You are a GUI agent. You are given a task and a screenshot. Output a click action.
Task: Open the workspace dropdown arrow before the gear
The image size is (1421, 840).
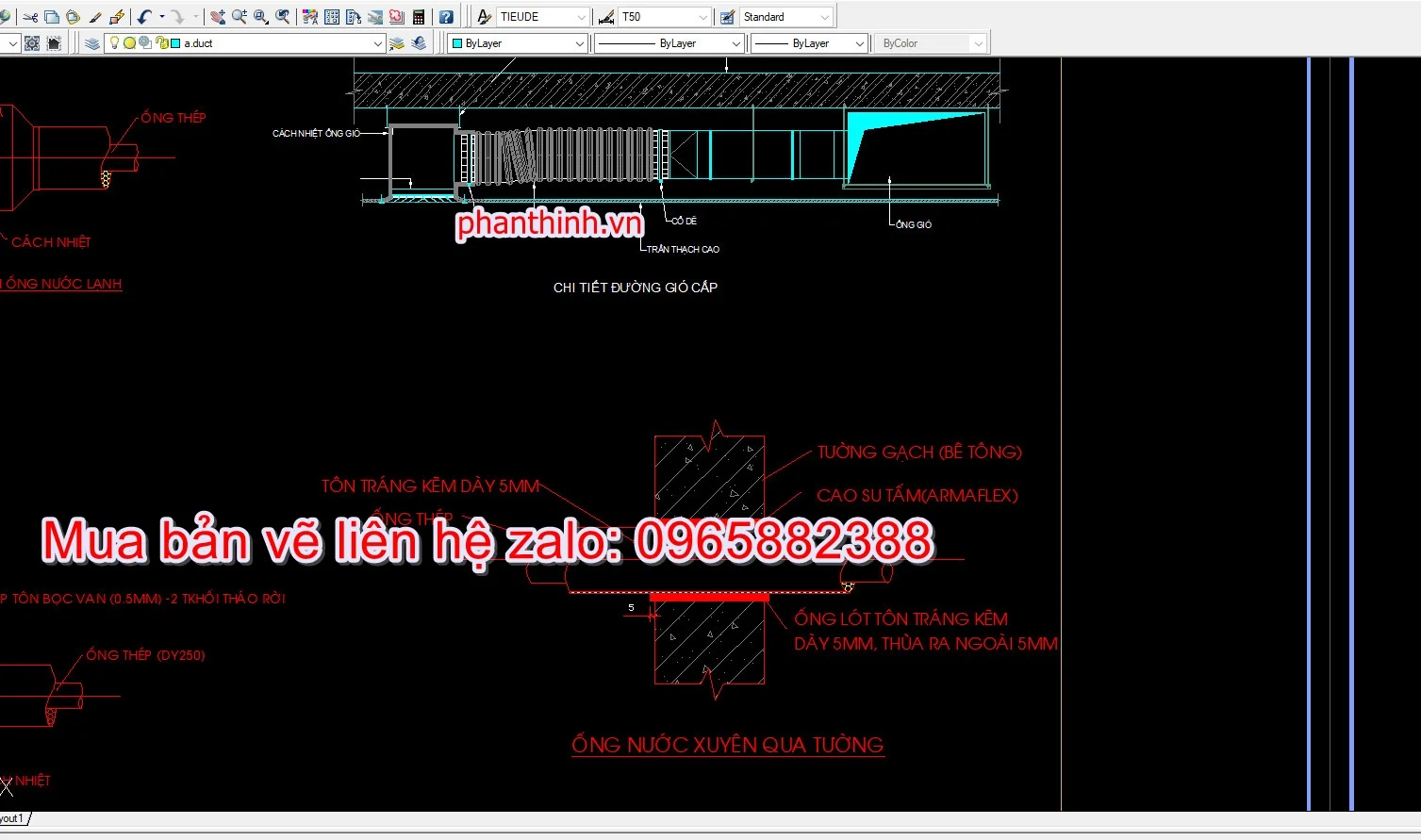[x=12, y=43]
